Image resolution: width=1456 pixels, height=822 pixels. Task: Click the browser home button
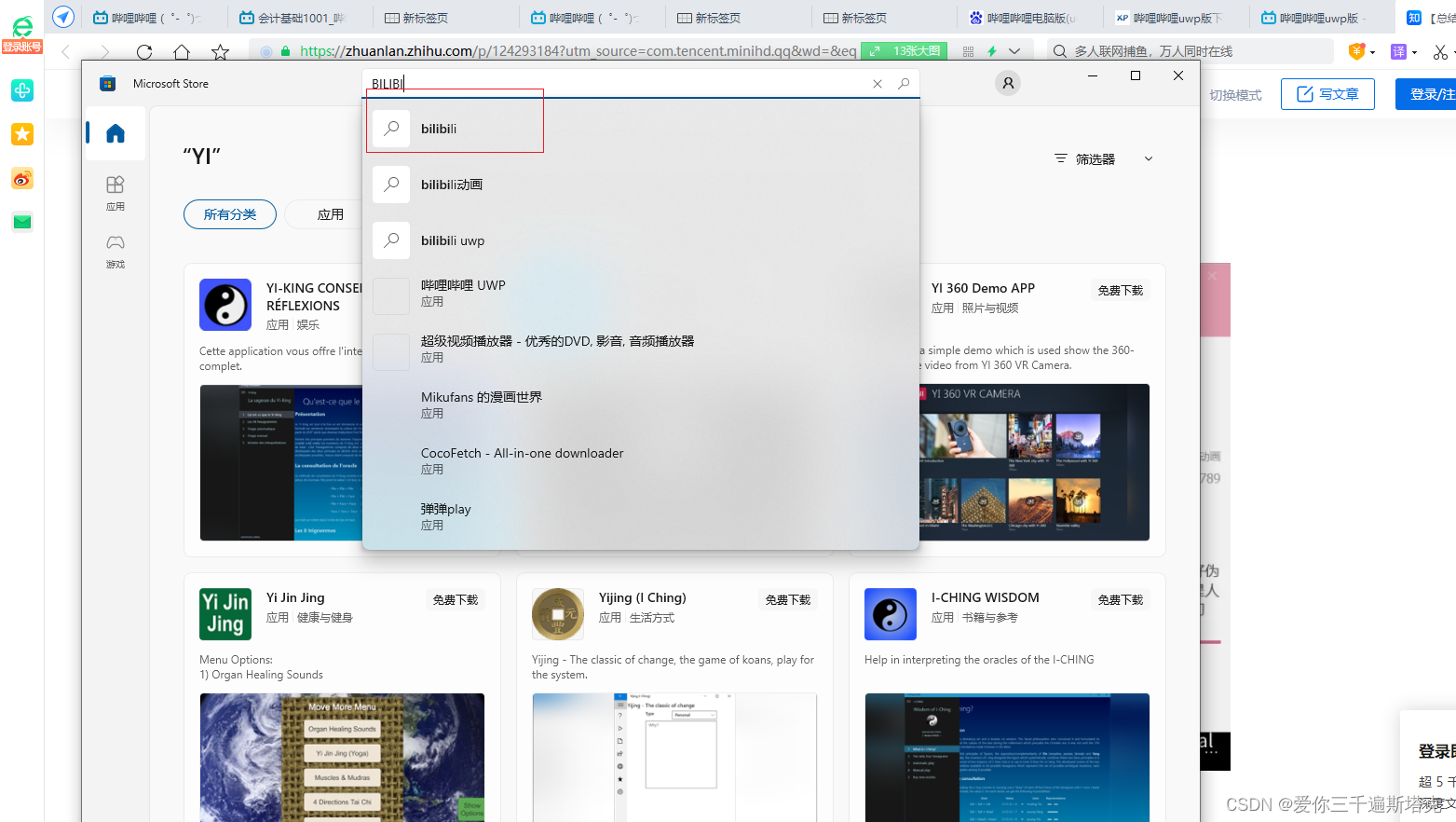[x=182, y=52]
